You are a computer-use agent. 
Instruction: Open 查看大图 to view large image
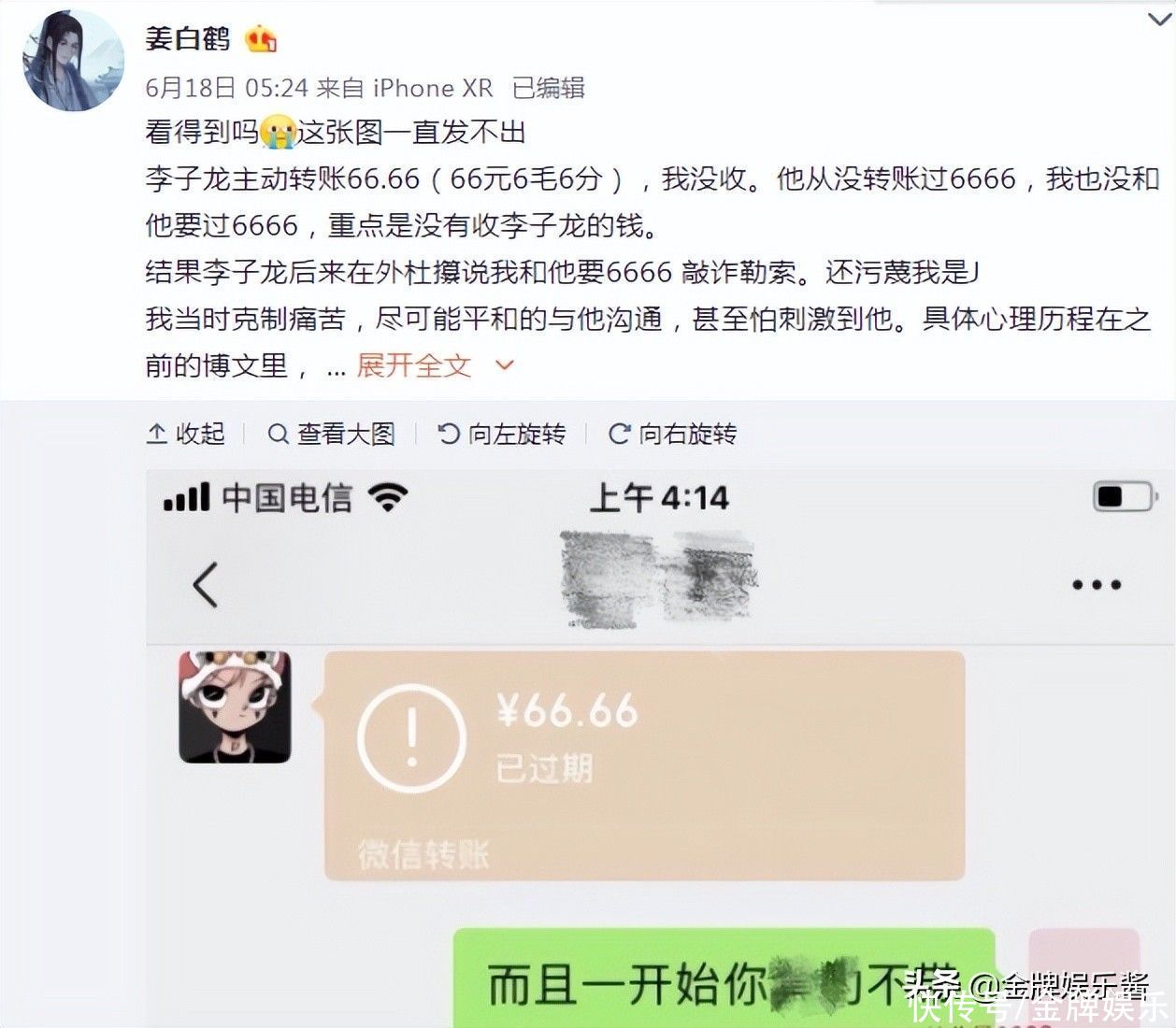point(331,434)
